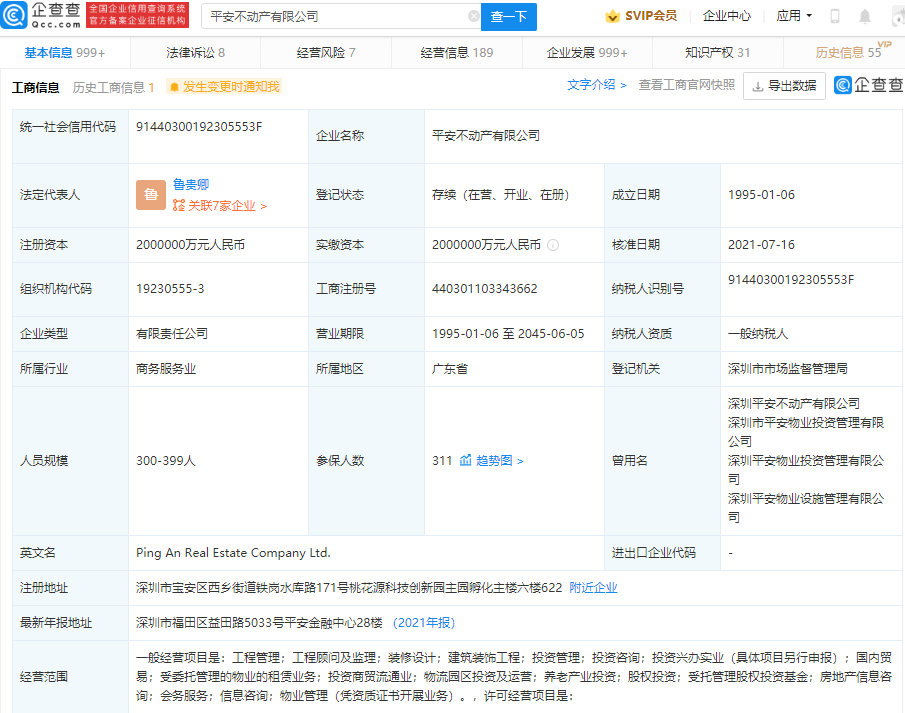Click the 人员规模 value 300-399人
Viewport: 905px width, 713px height.
pyautogui.click(x=166, y=460)
